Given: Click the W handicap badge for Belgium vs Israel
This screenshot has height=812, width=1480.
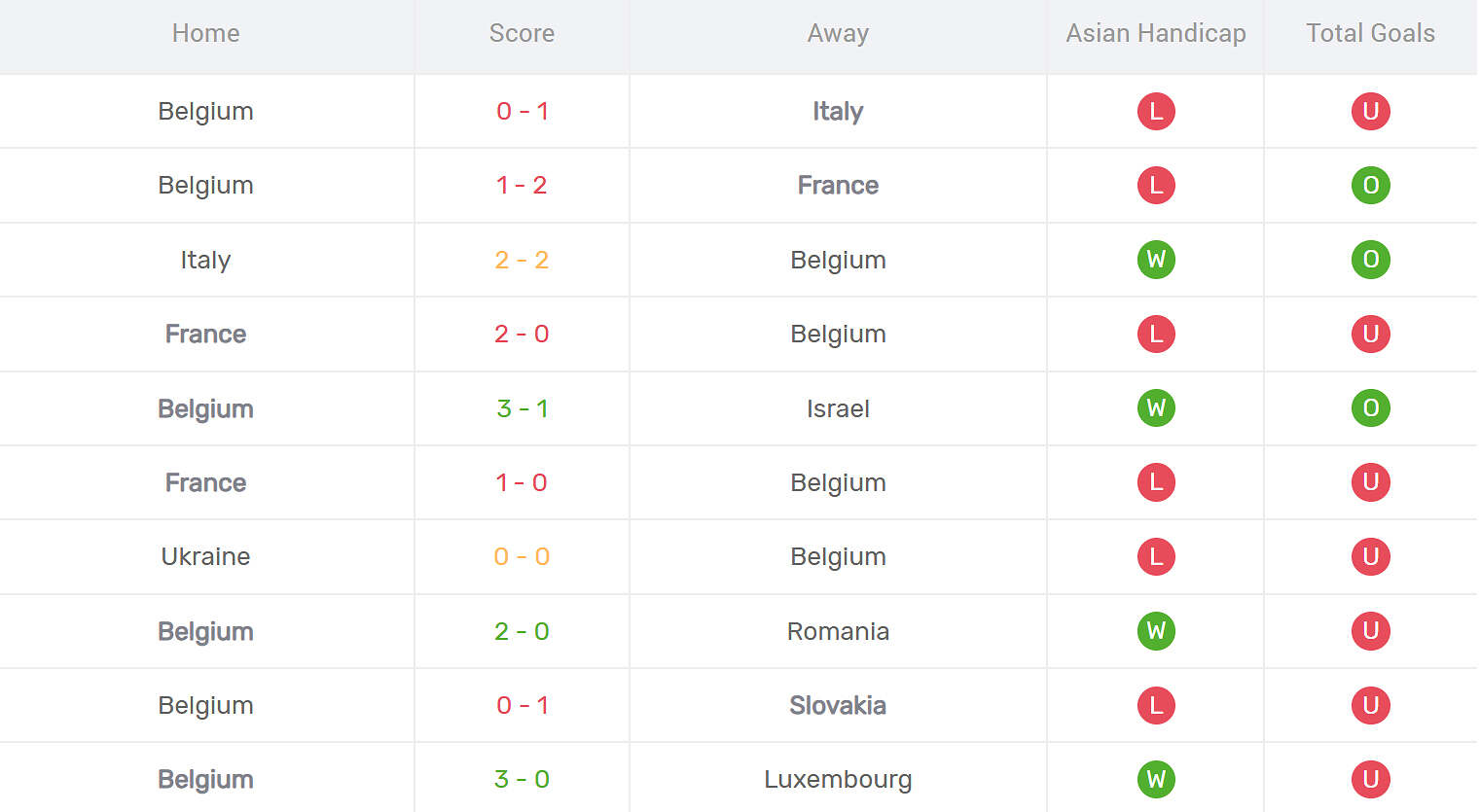Looking at the screenshot, I should click(1156, 408).
